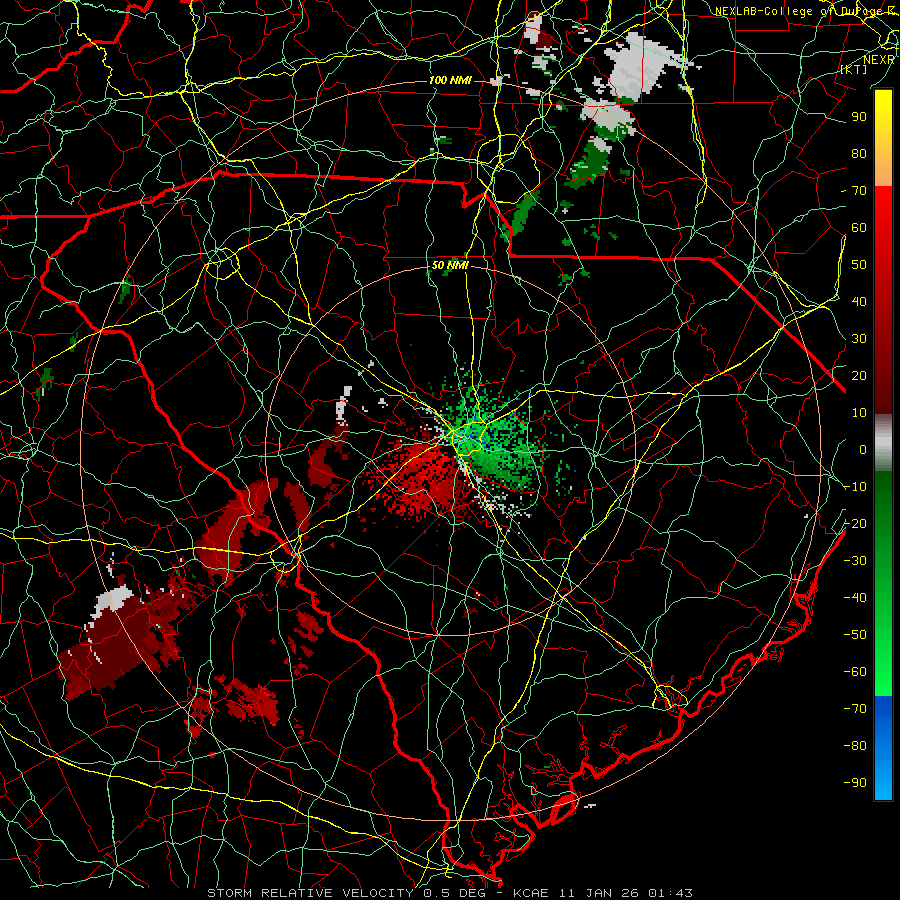Select the 50 value on the velocity scale
This screenshot has width=900, height=900.
tap(859, 265)
